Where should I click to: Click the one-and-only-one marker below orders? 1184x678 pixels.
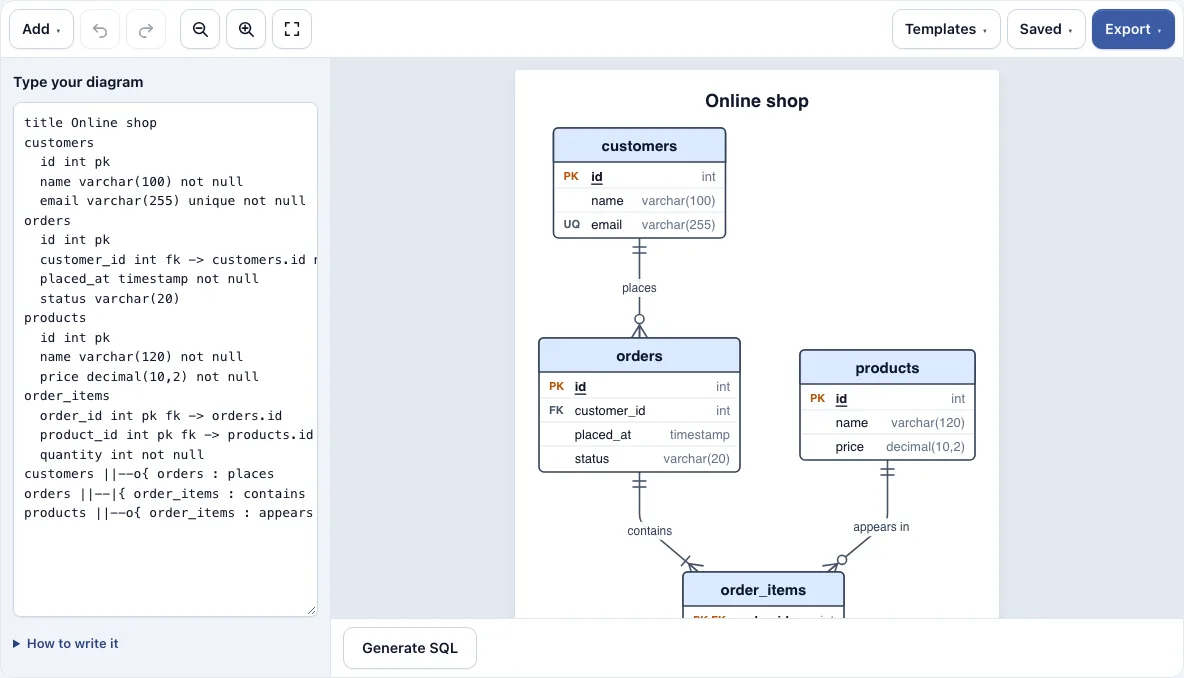click(640, 483)
